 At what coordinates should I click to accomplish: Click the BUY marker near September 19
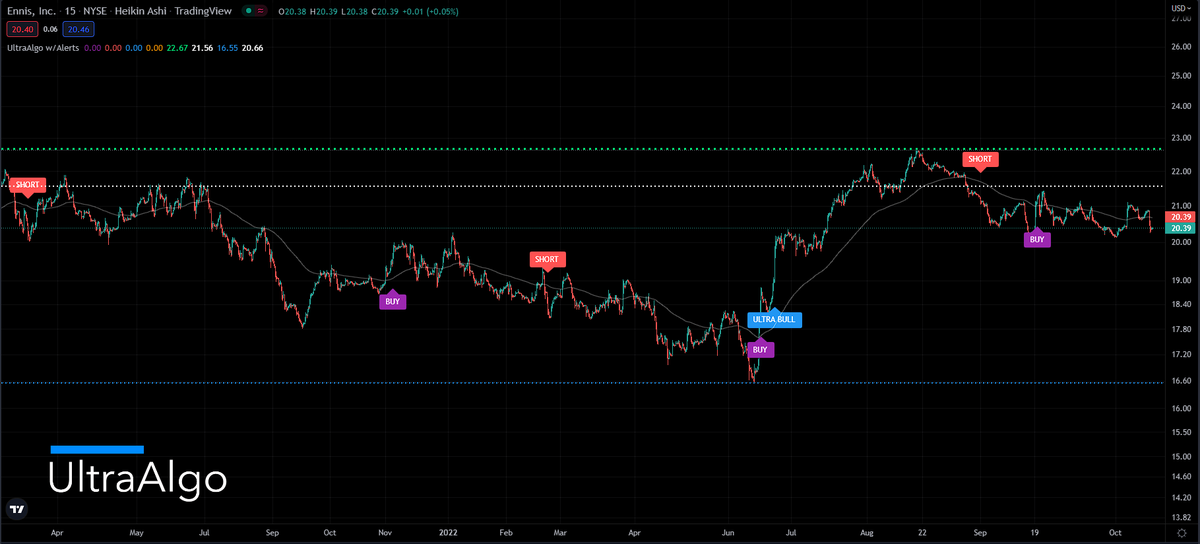1037,239
